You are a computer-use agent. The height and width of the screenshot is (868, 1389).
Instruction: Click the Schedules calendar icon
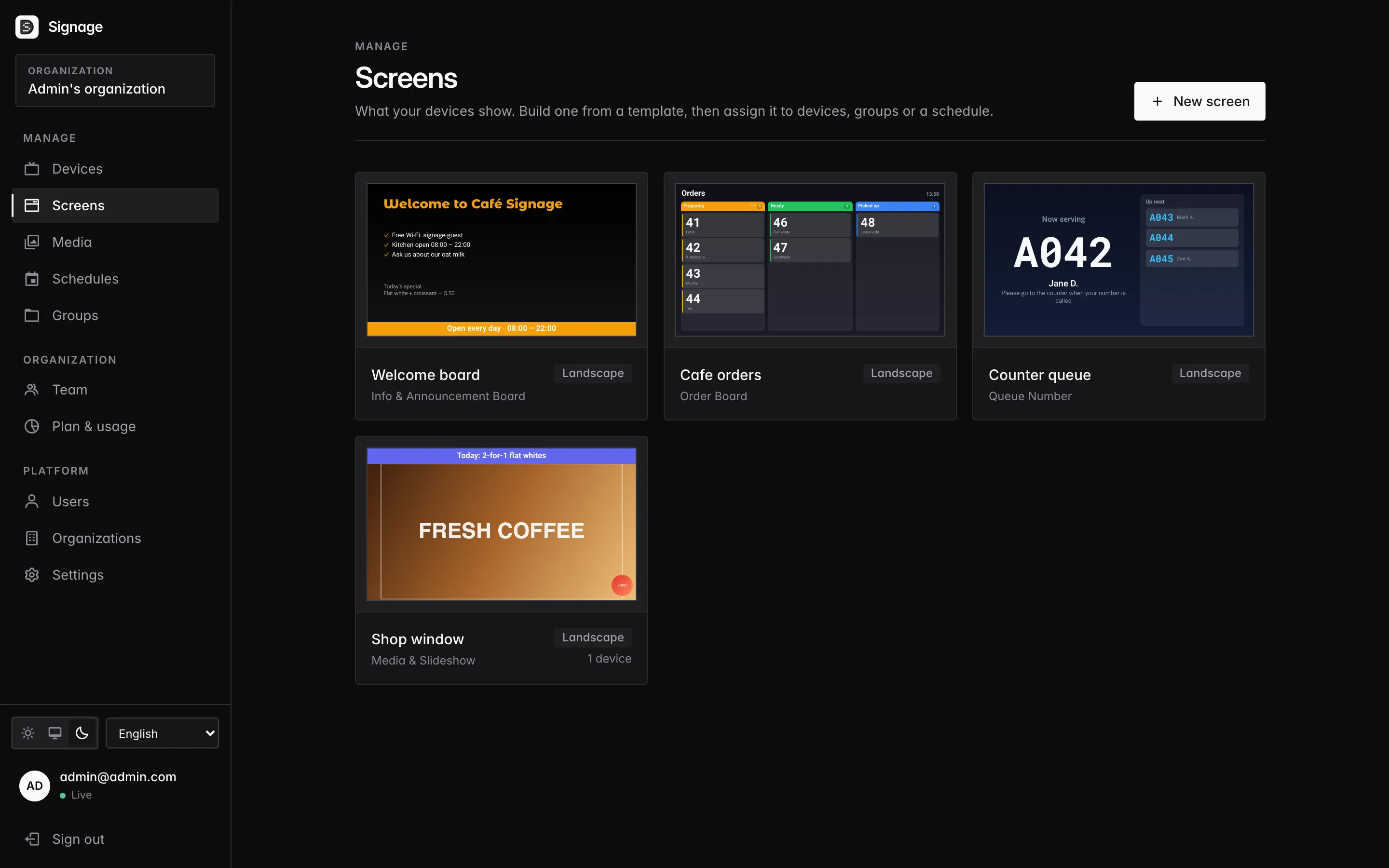(x=32, y=279)
